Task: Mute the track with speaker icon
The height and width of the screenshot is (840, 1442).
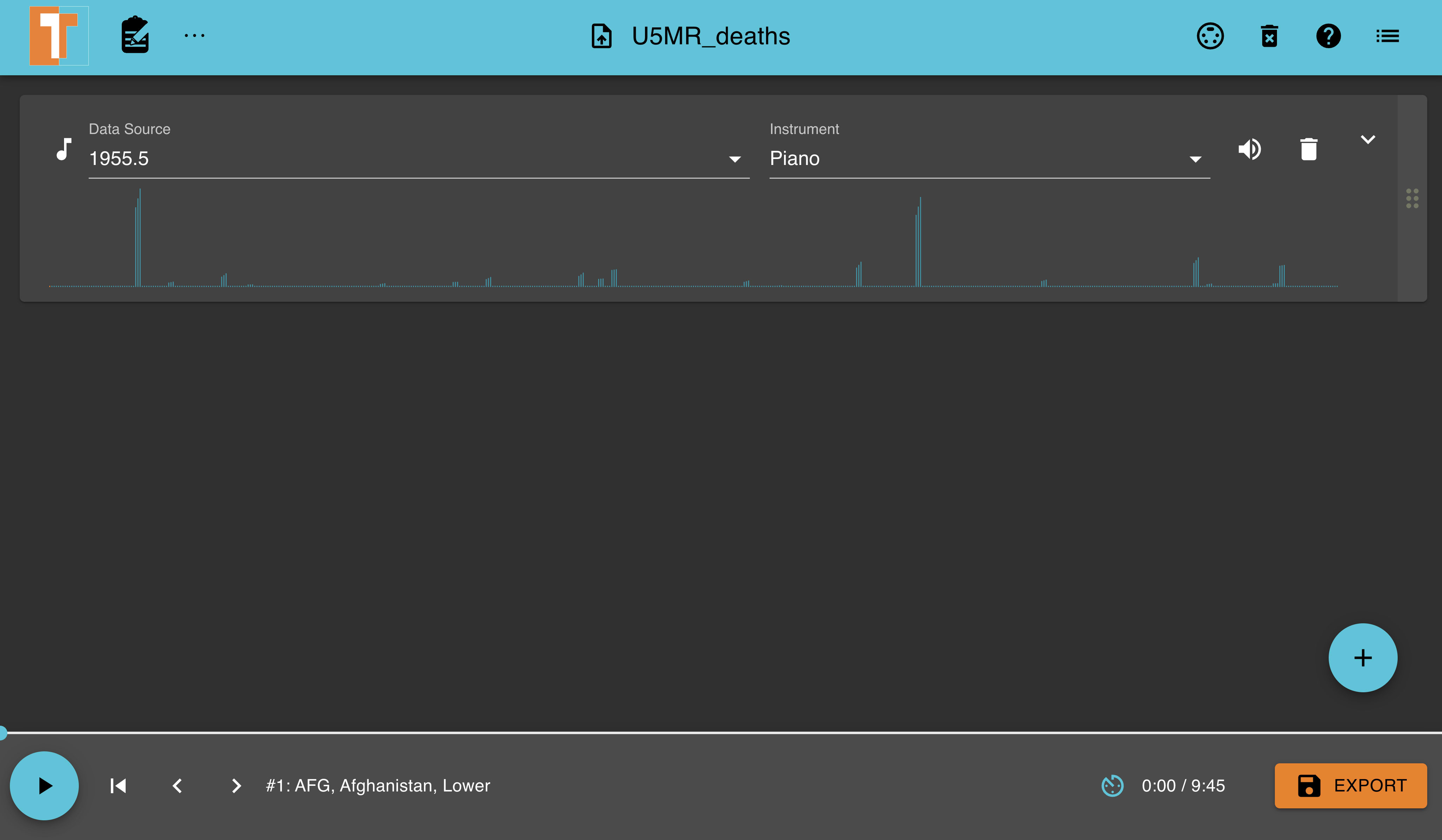Action: point(1250,149)
